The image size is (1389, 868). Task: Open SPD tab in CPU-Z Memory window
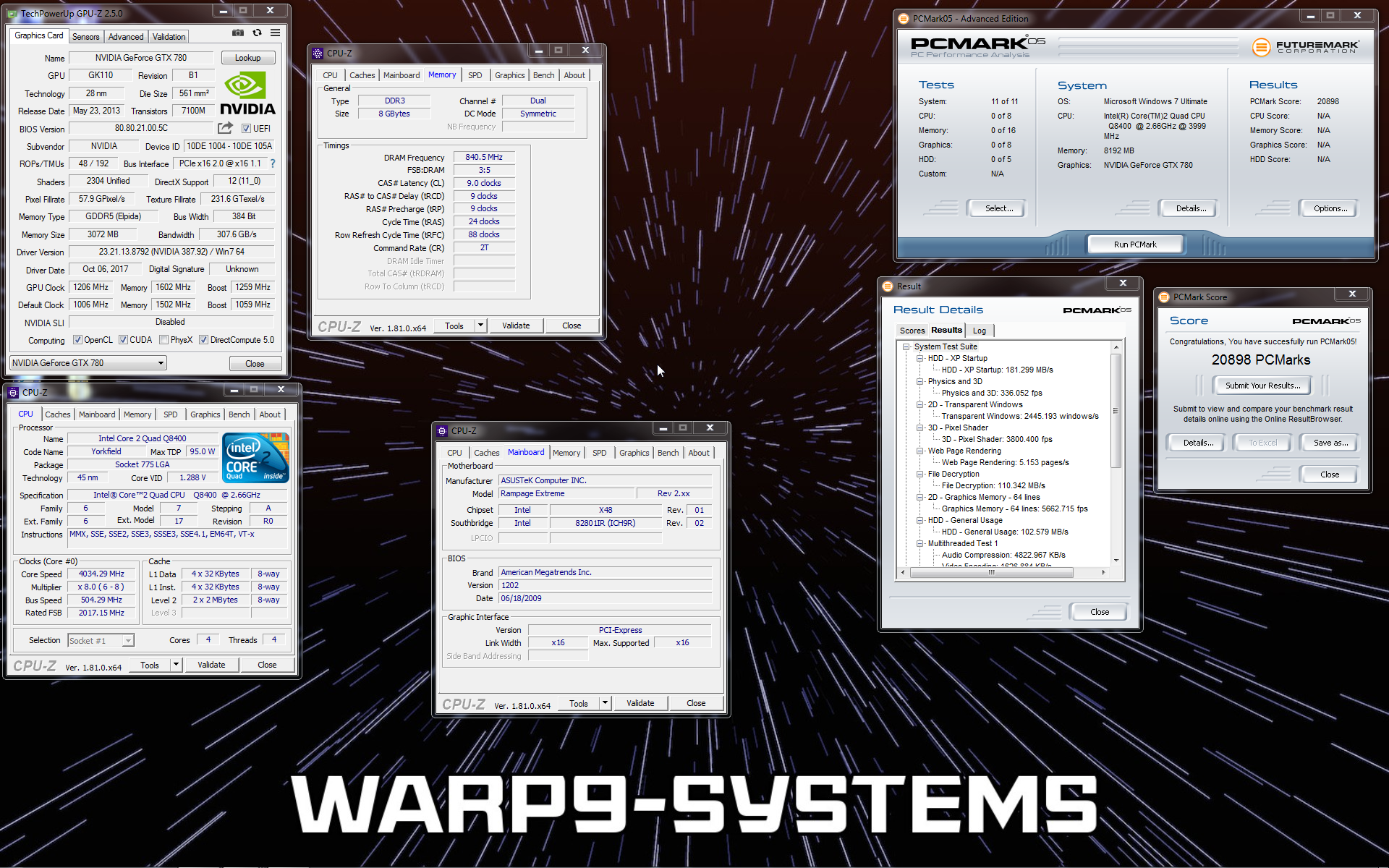475,75
